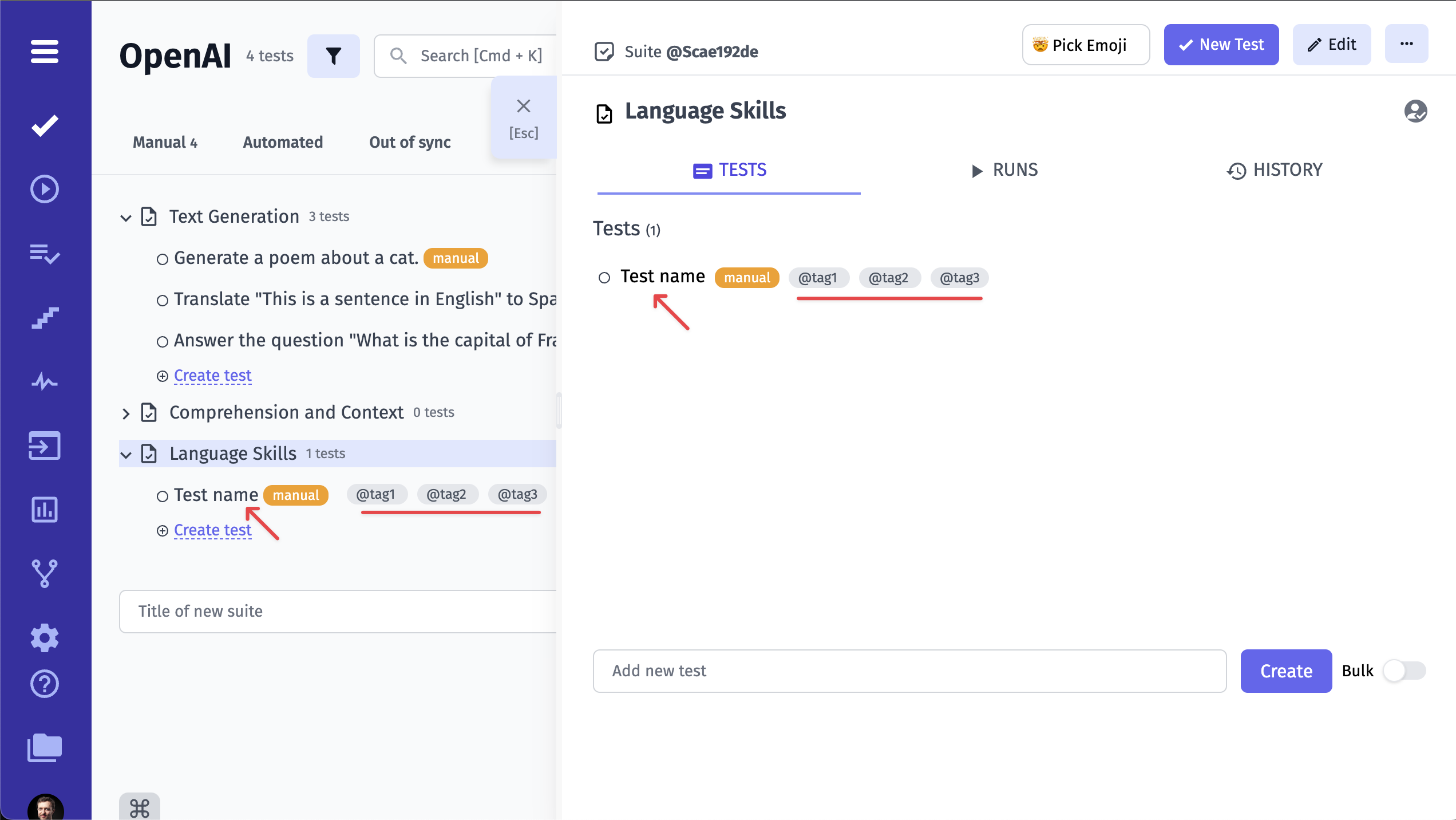Image resolution: width=1456 pixels, height=820 pixels.
Task: Expand the Comprehension and Context suite
Action: tap(125, 412)
